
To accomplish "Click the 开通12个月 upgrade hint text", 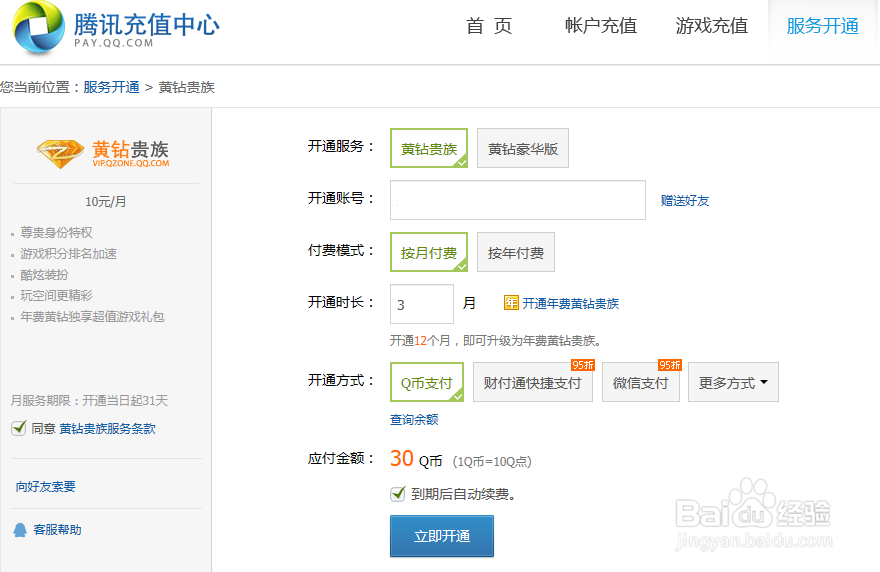I will [x=496, y=341].
